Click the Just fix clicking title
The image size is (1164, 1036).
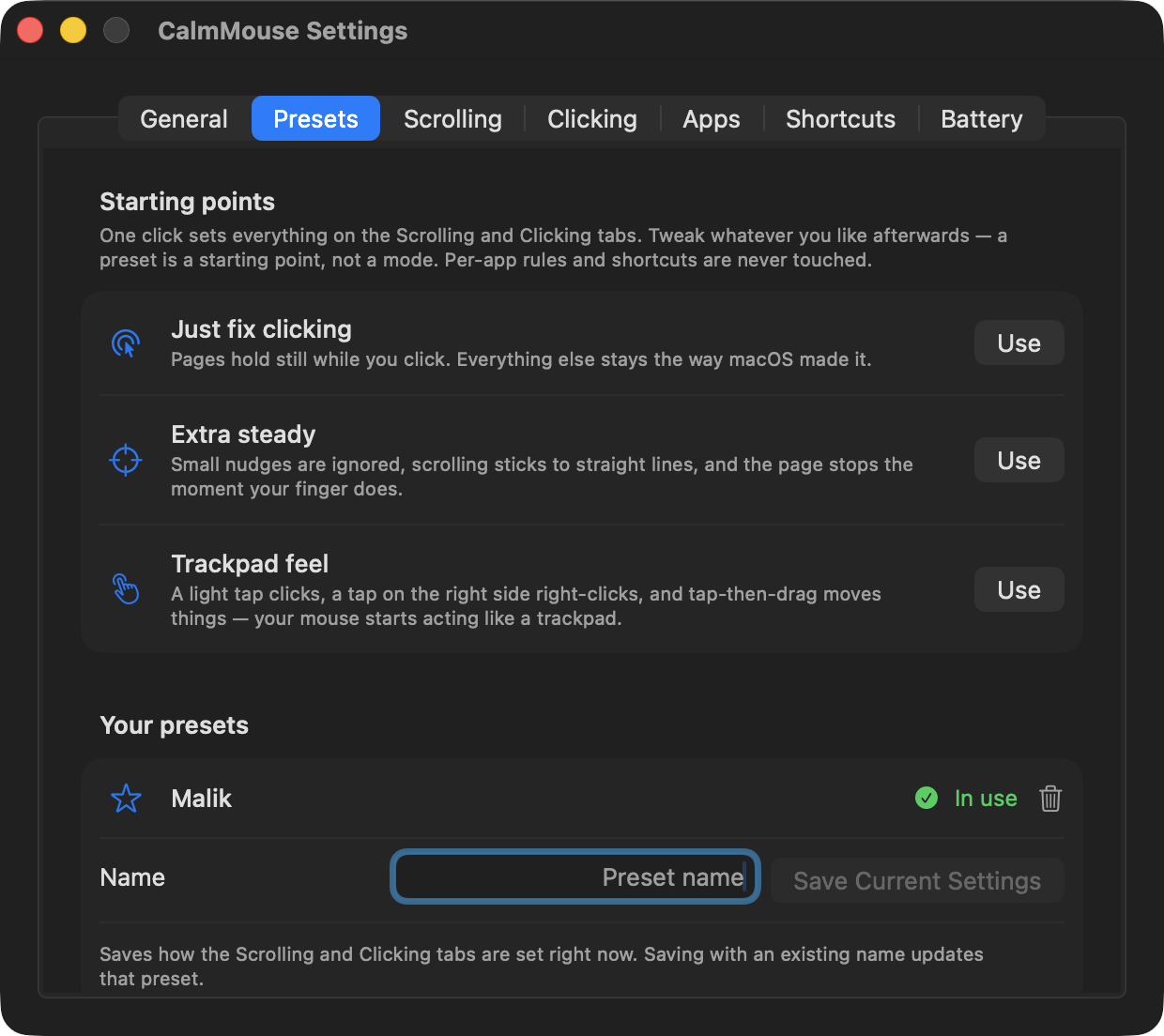click(x=261, y=329)
